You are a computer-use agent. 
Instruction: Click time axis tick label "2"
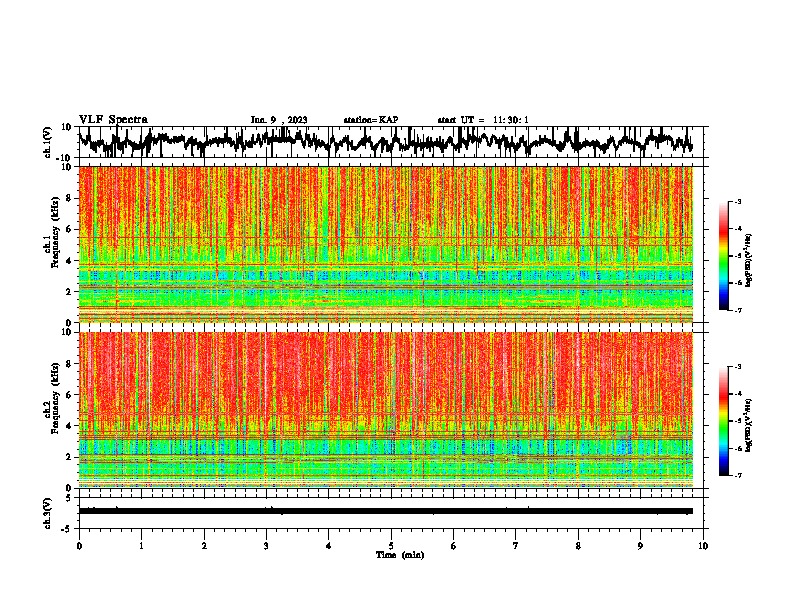(x=204, y=546)
